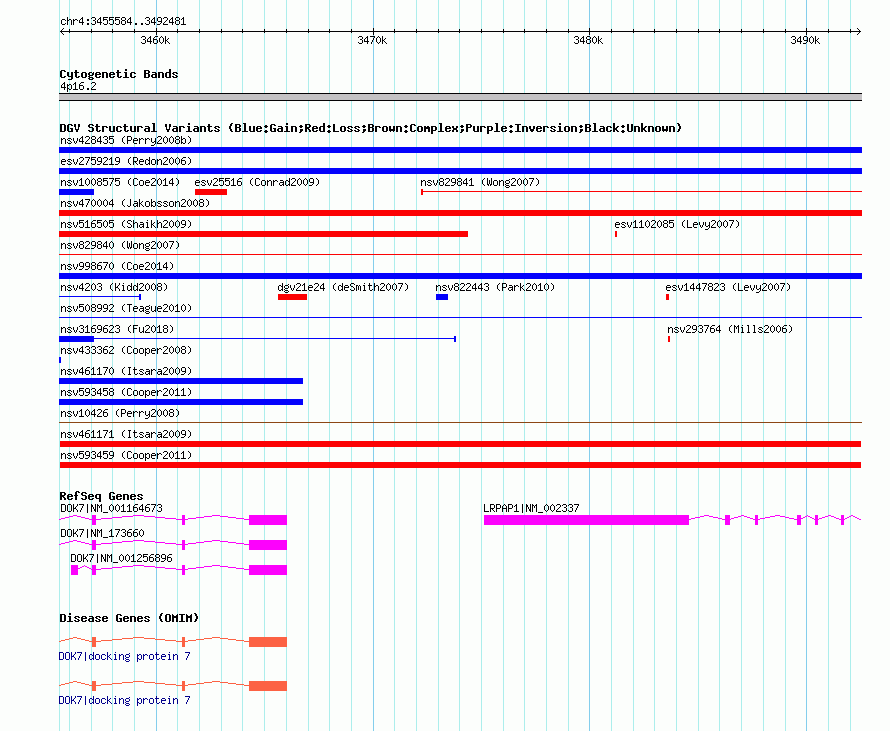Open the nsv470004 (Jakobsson2008) loss variant

tap(460, 213)
